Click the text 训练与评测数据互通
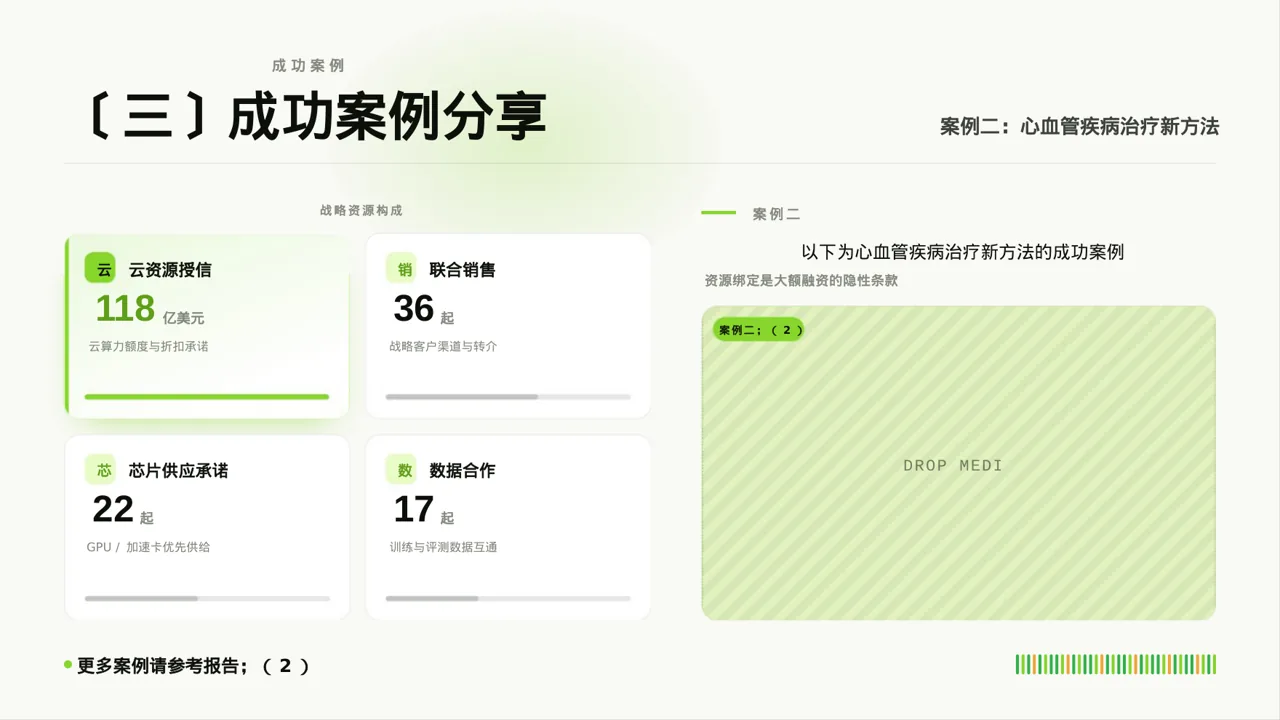Viewport: 1280px width, 720px height. [x=443, y=547]
